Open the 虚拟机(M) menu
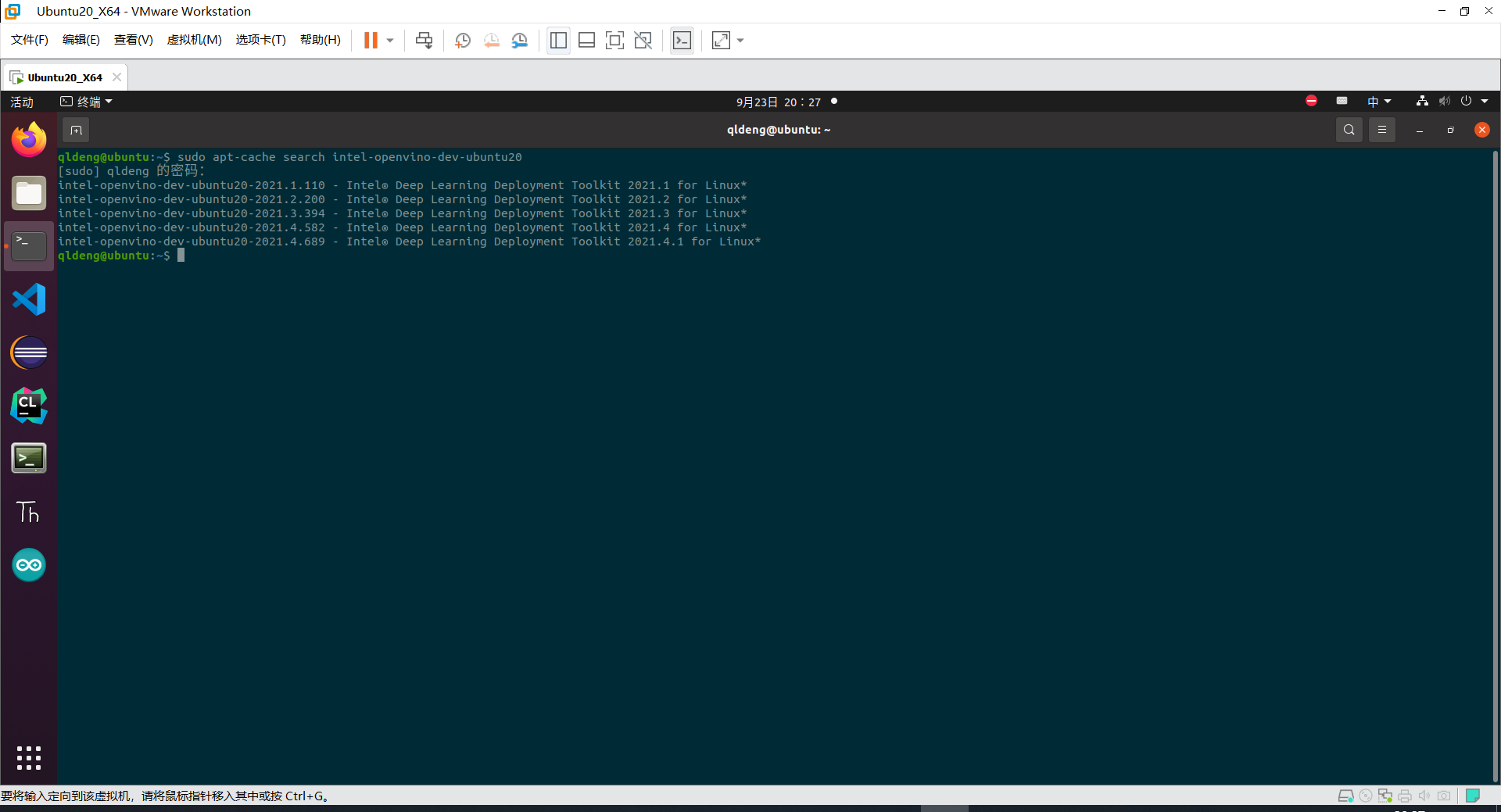 point(195,40)
